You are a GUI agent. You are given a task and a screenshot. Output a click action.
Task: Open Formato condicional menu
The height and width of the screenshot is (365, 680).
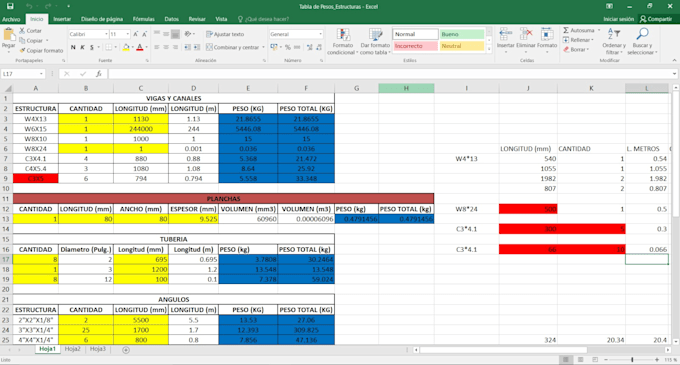click(343, 41)
